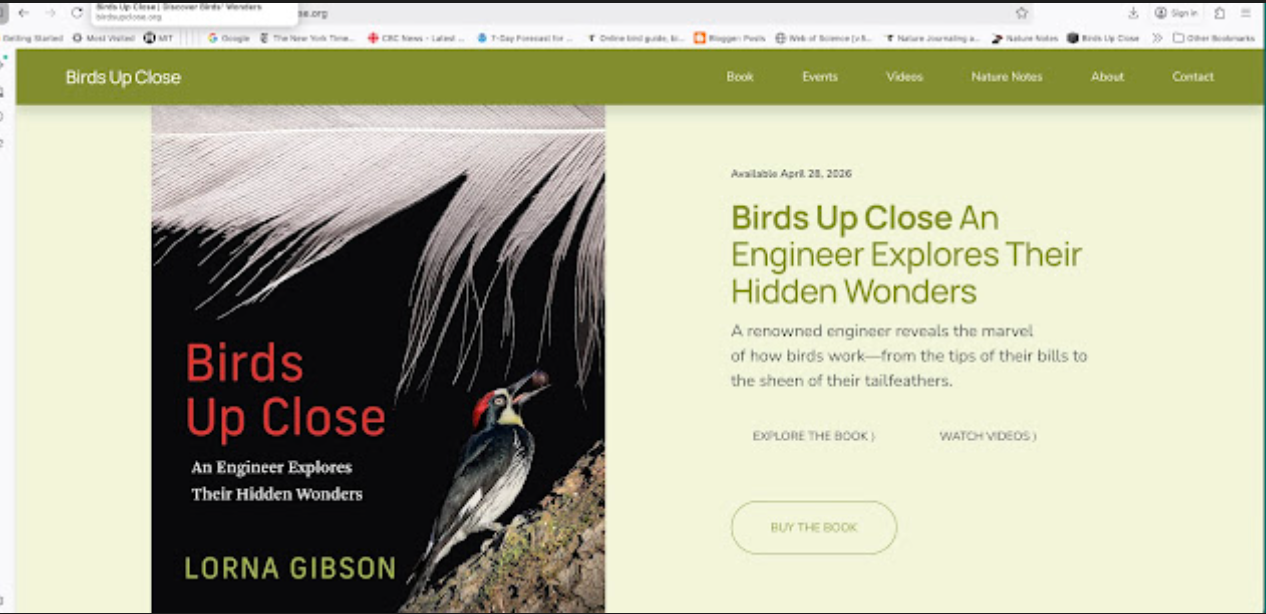
Task: Click the Birds Up Close cover image
Action: pos(378,359)
